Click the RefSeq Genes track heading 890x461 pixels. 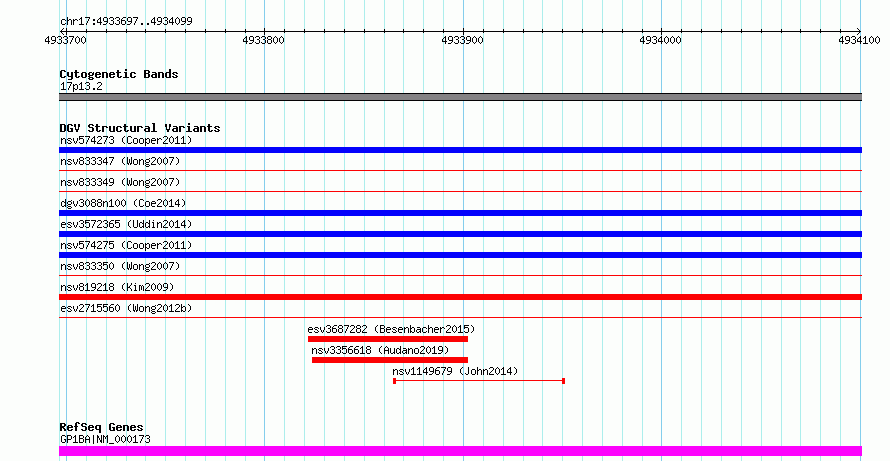[101, 427]
